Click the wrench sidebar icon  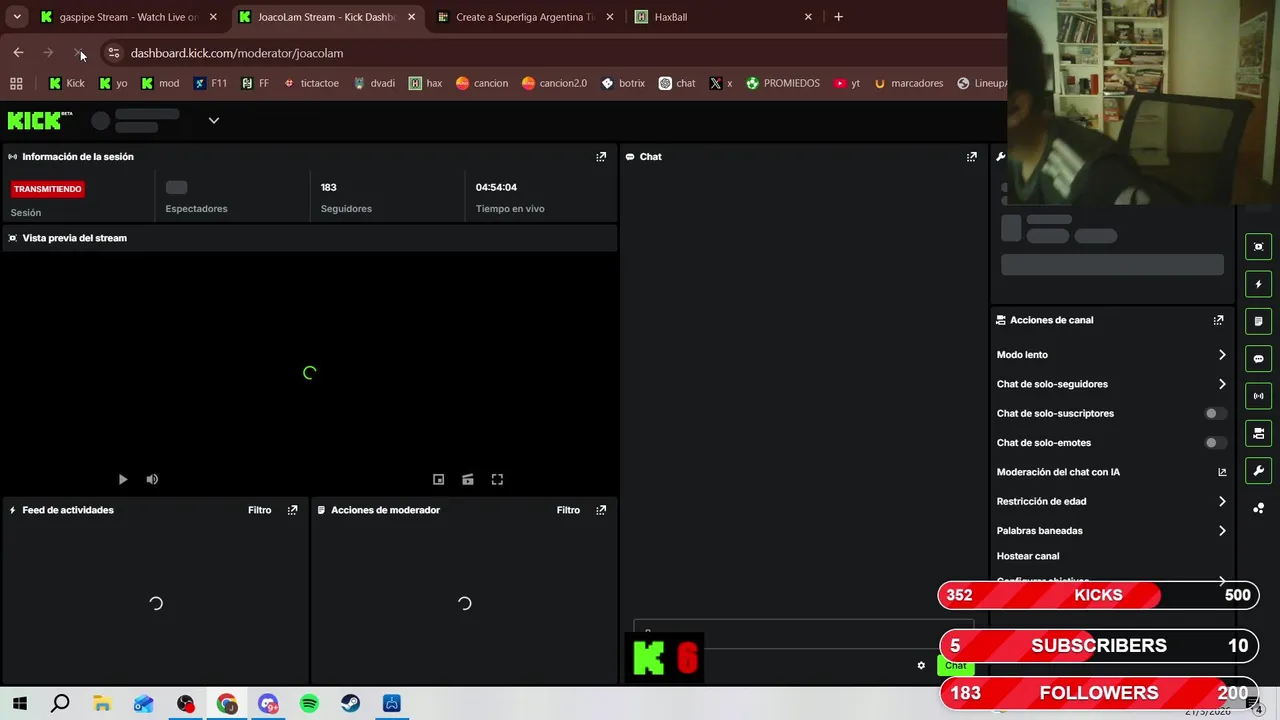(1258, 471)
